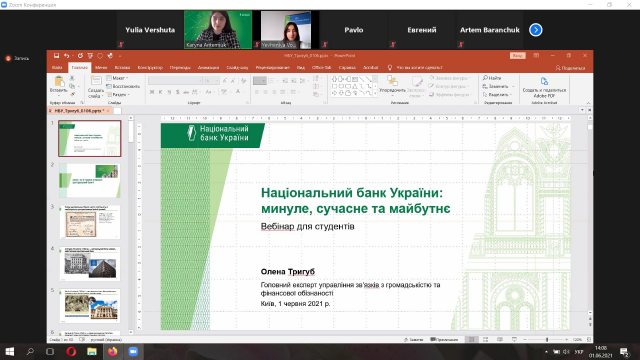Click the Slide Sorter view icon
Image resolution: width=640 pixels, height=360 pixels.
485,340
